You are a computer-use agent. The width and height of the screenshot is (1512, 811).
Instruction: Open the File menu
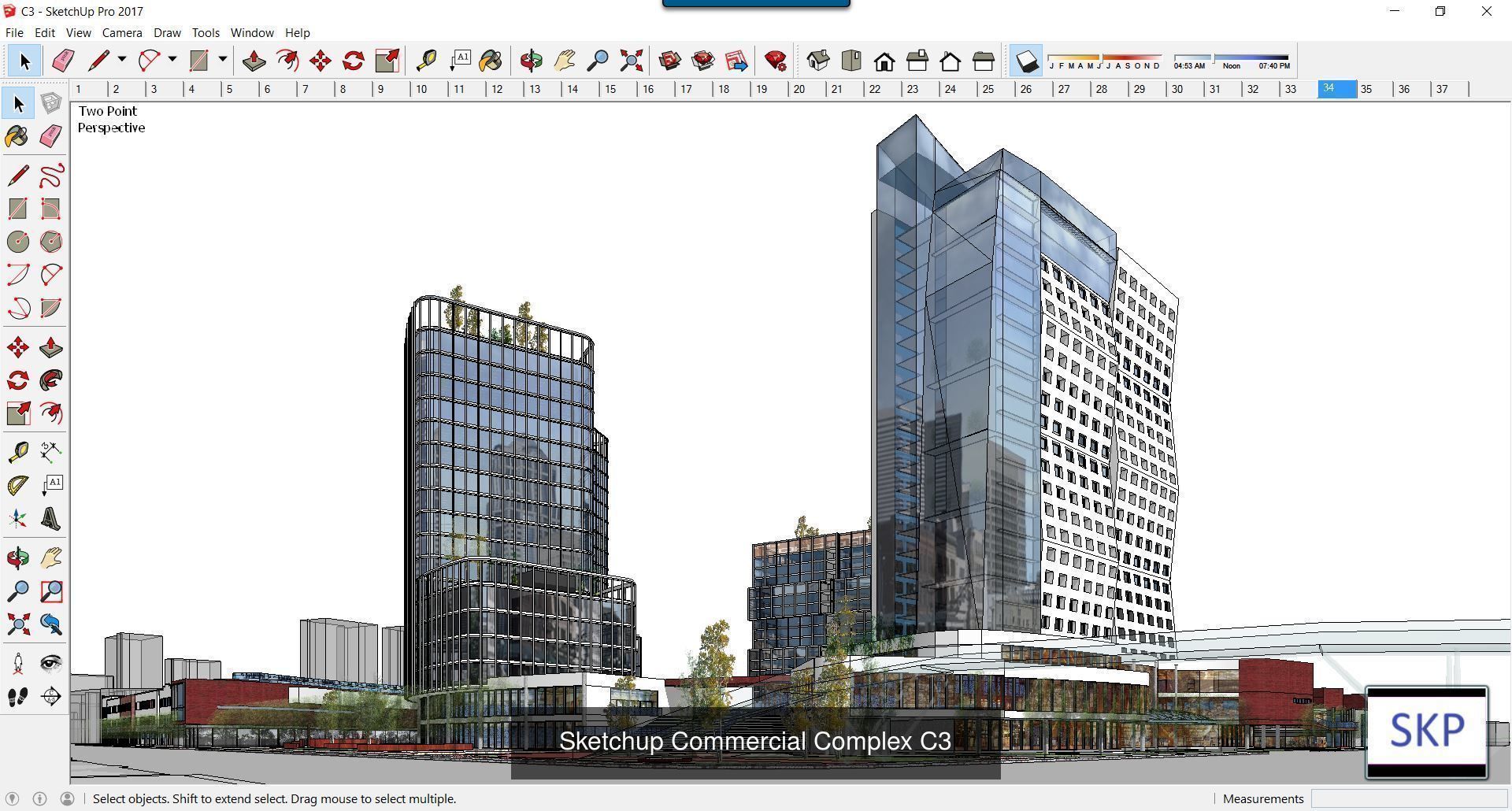tap(14, 32)
